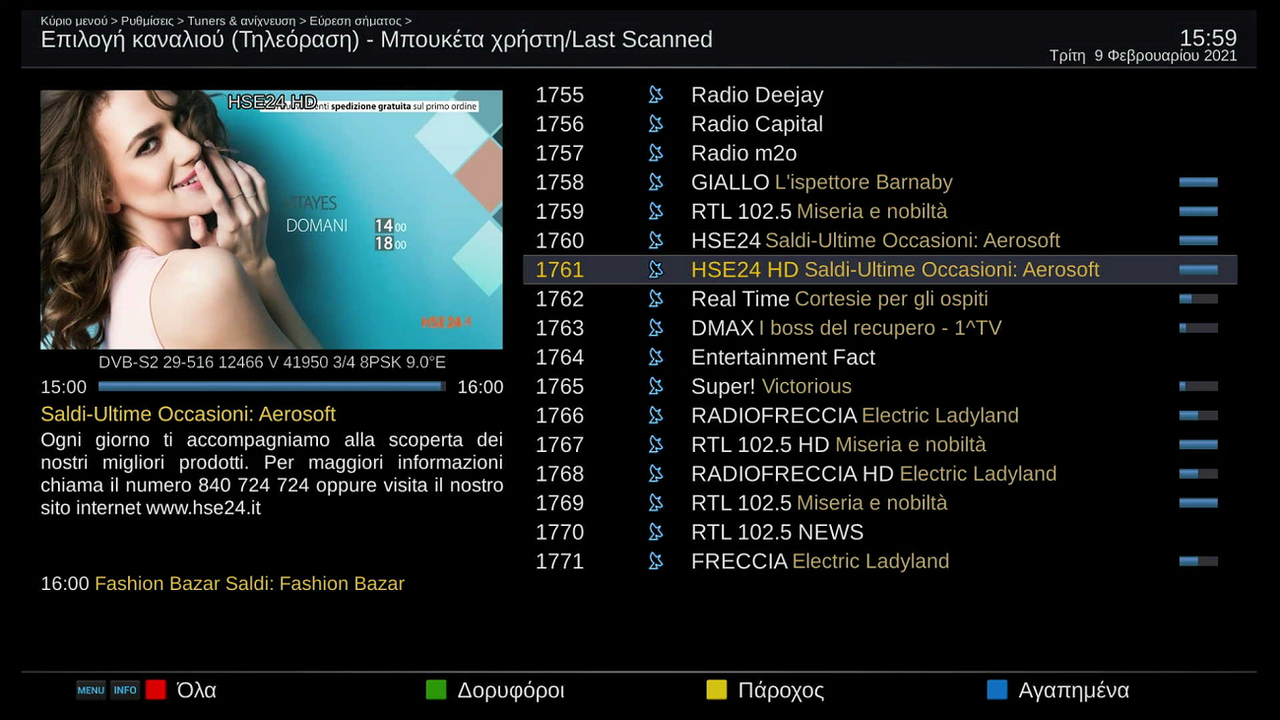Open the Πάροχος provider list
Screen dimensions: 1280x720
(765, 690)
